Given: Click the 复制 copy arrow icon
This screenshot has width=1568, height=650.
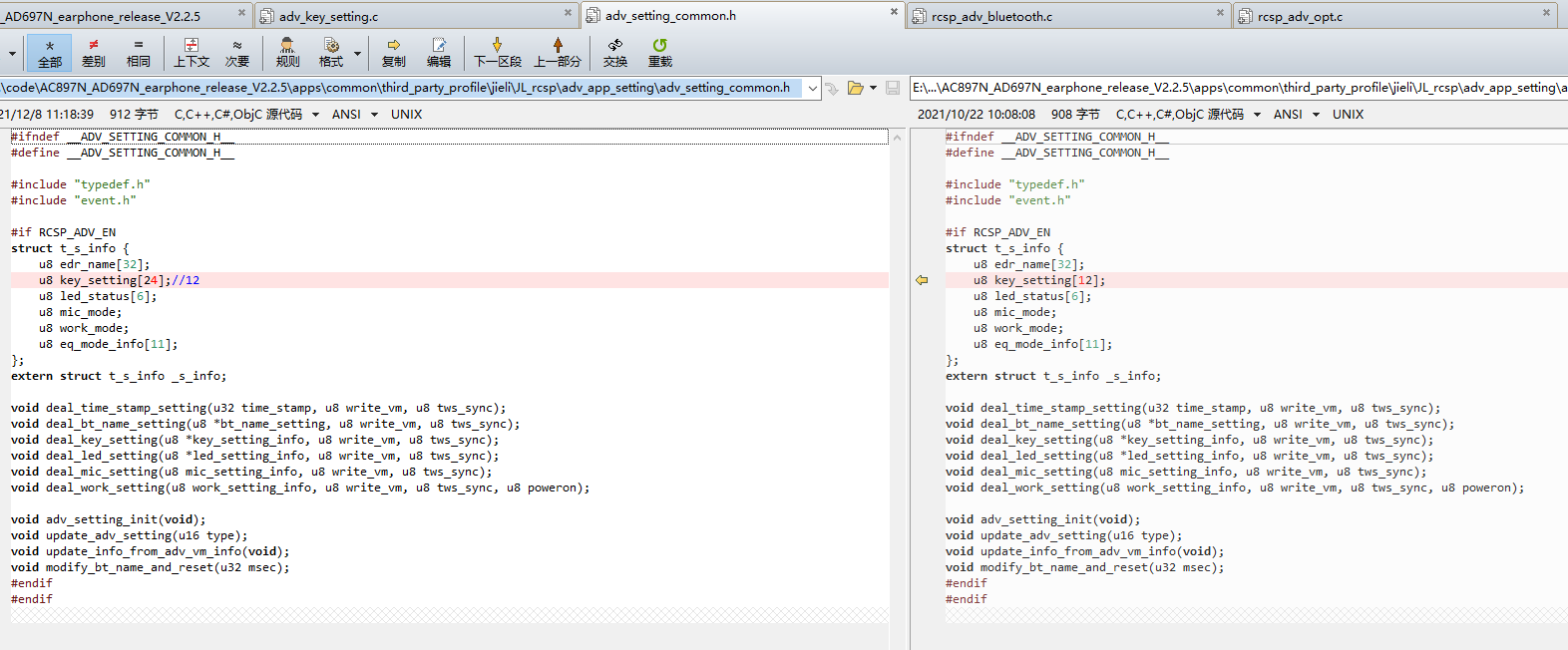Looking at the screenshot, I should pos(394,53).
